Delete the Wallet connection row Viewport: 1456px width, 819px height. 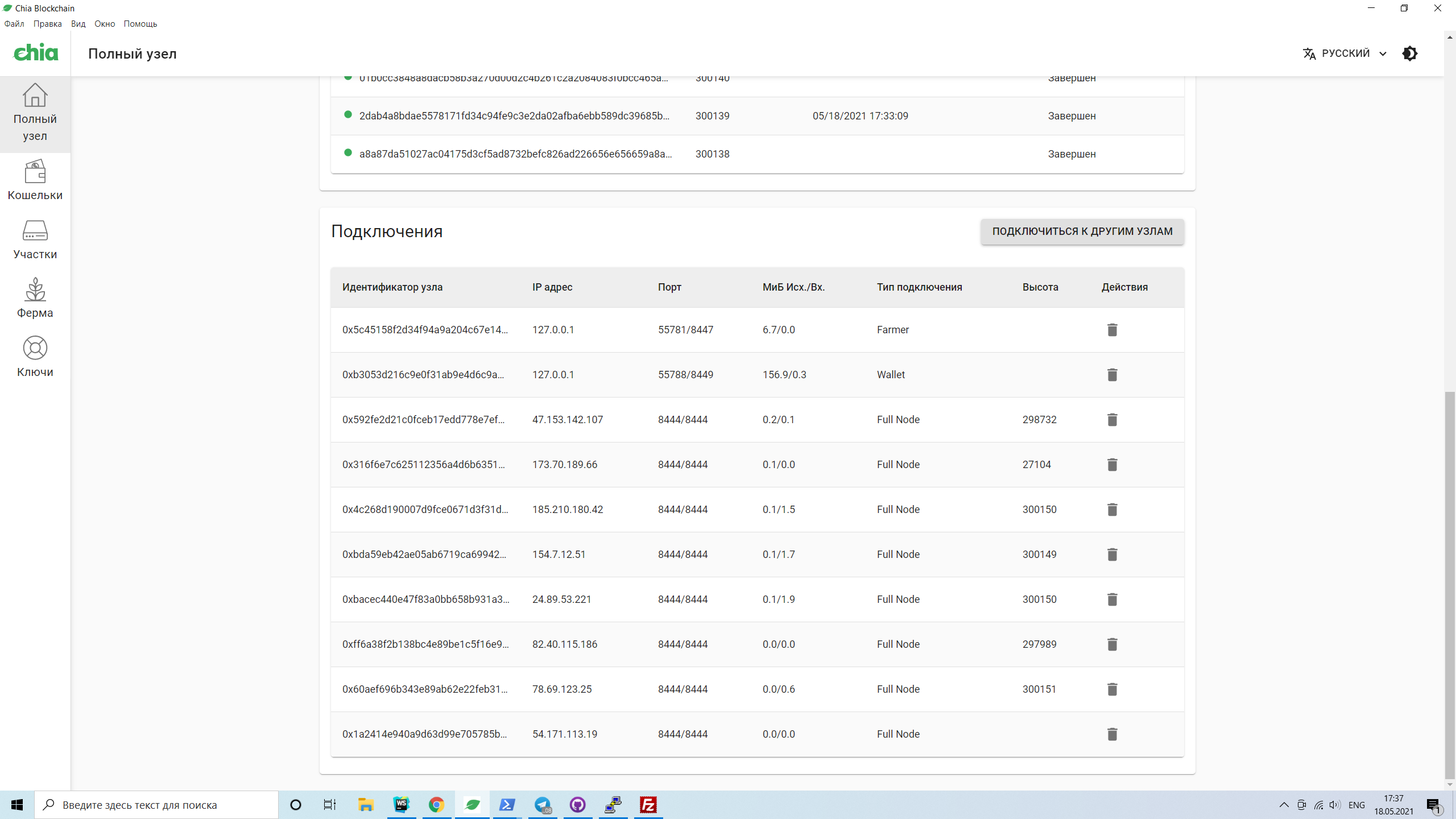click(x=1112, y=375)
